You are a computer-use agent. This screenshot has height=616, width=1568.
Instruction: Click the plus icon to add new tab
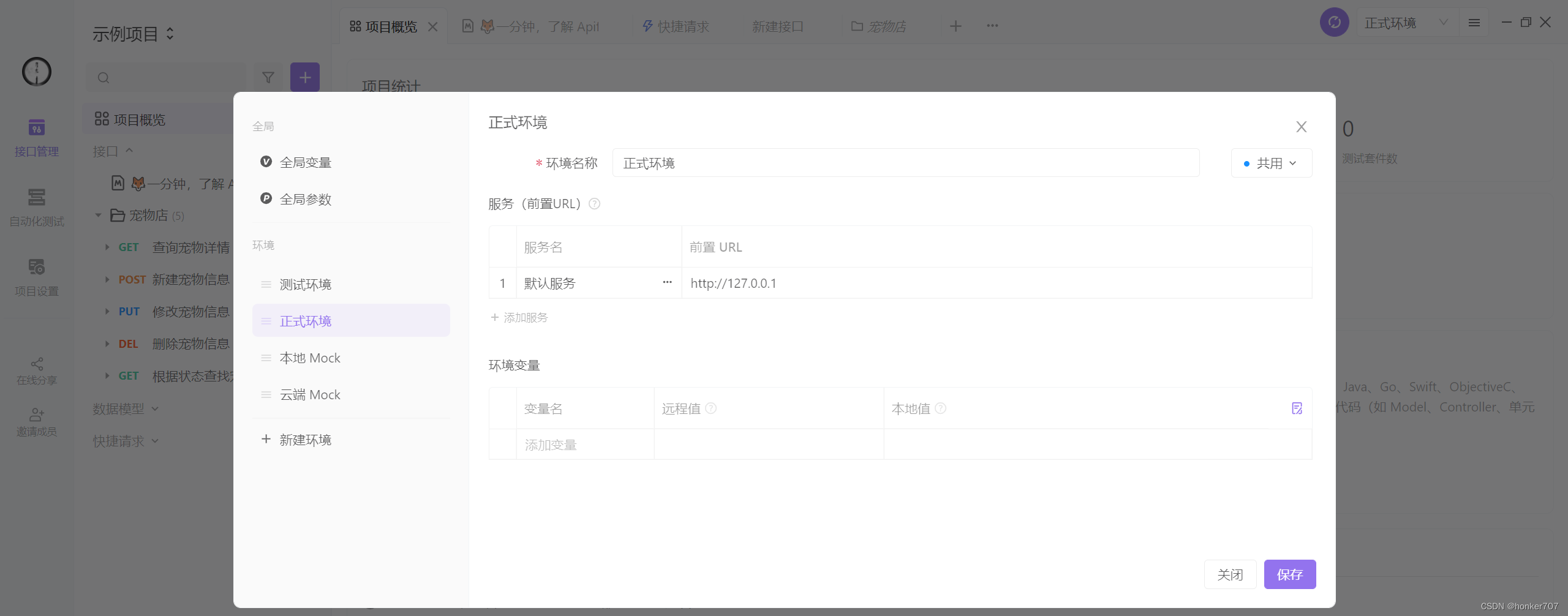[x=956, y=26]
